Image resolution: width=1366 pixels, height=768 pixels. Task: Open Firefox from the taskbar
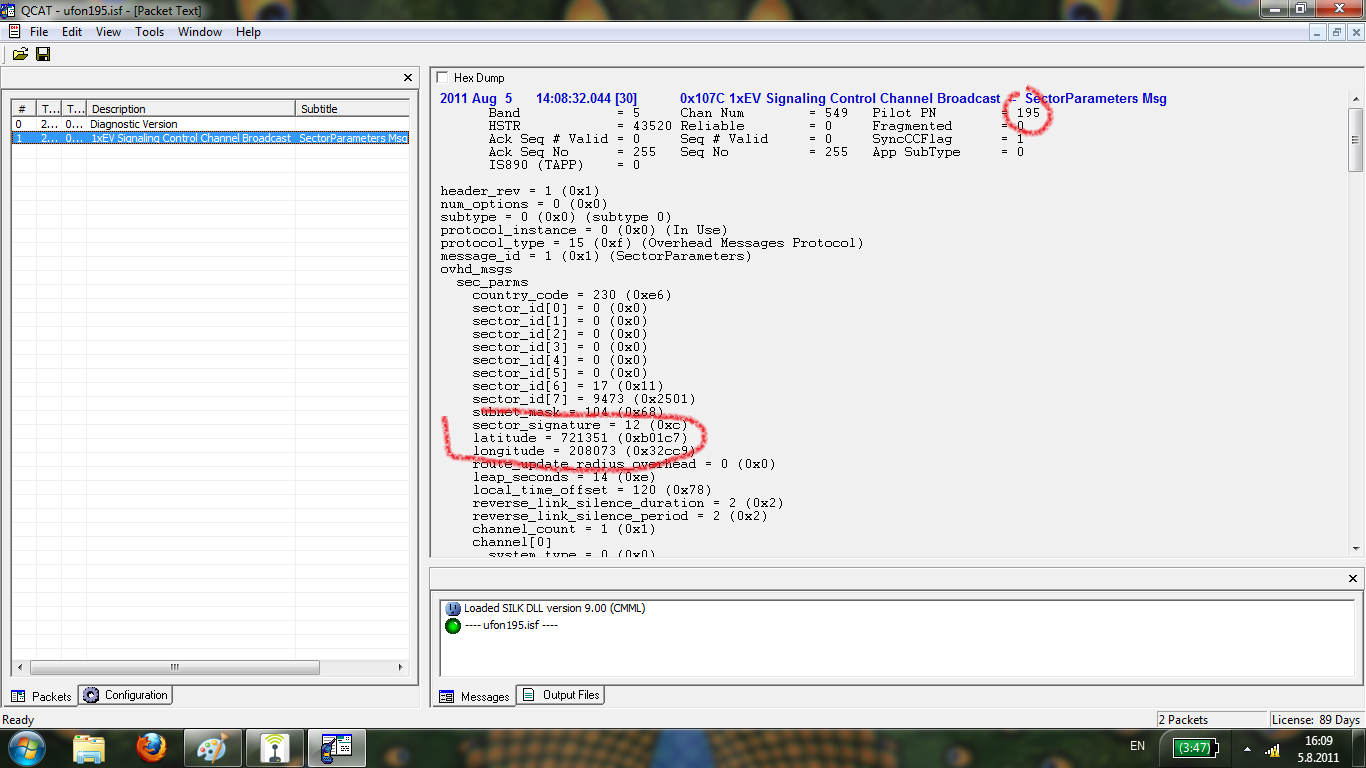(x=151, y=748)
